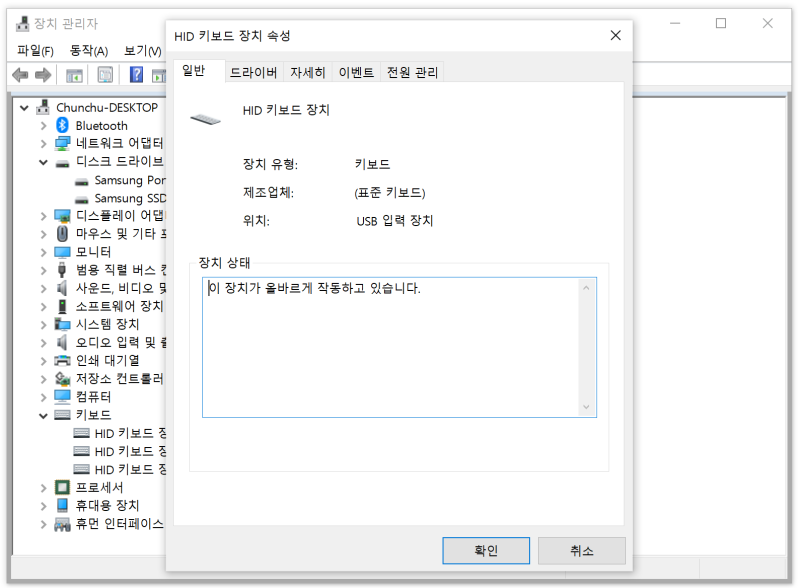Click the sound, video category speaker icon
Viewport: 800px width, 588px height.
click(x=62, y=288)
